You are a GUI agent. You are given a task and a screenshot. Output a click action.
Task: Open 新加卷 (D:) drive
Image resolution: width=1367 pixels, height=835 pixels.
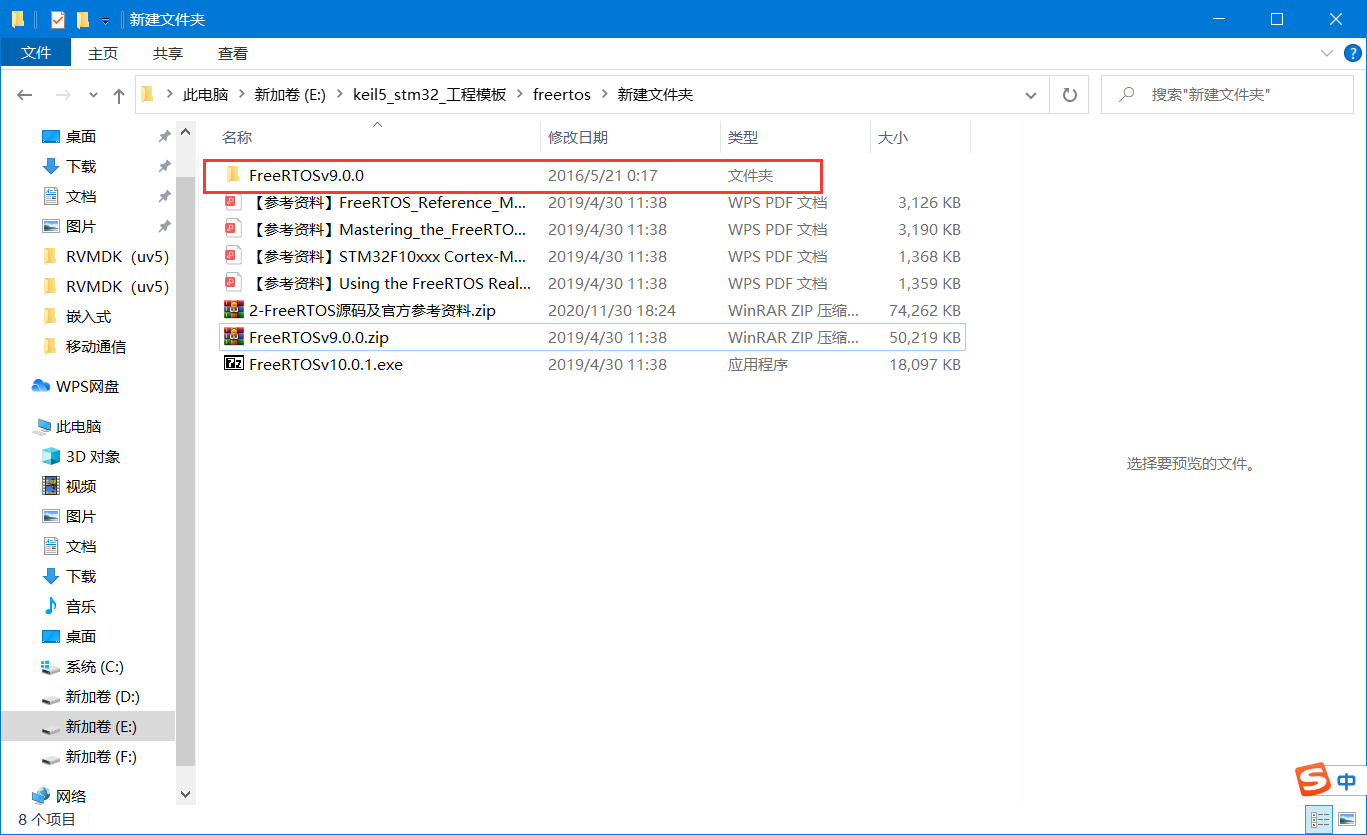102,696
